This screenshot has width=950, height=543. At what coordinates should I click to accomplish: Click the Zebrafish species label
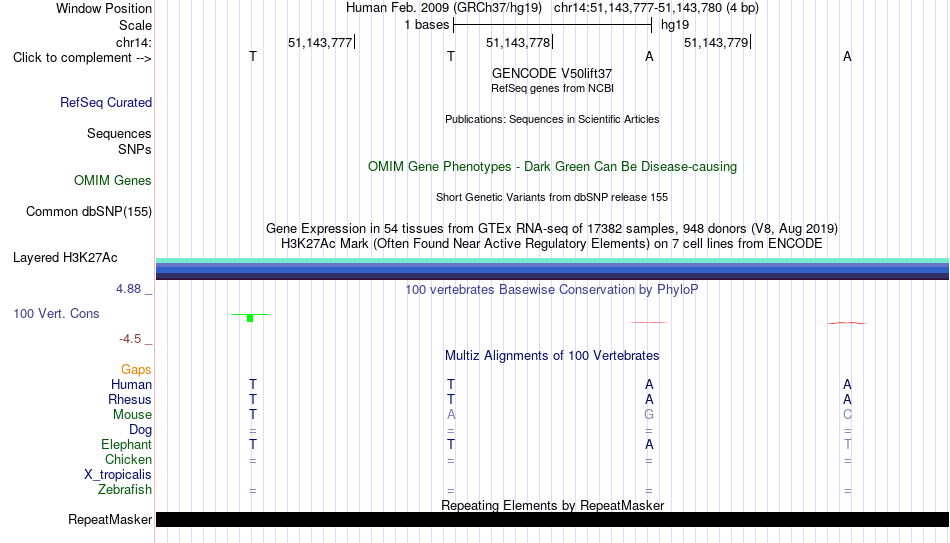coord(125,490)
